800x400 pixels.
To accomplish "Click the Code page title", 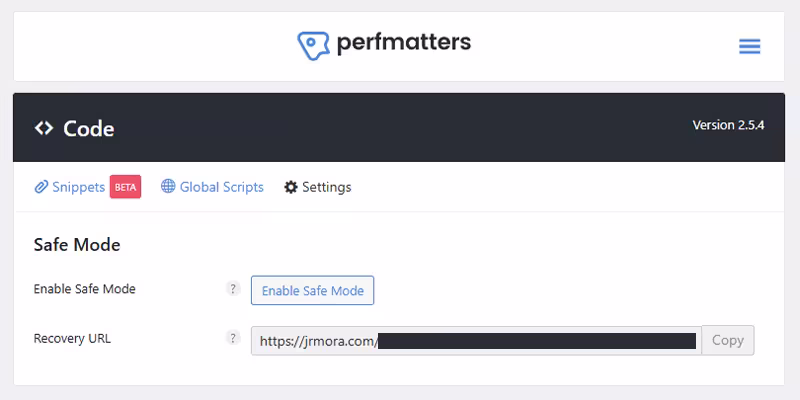I will 88,128.
